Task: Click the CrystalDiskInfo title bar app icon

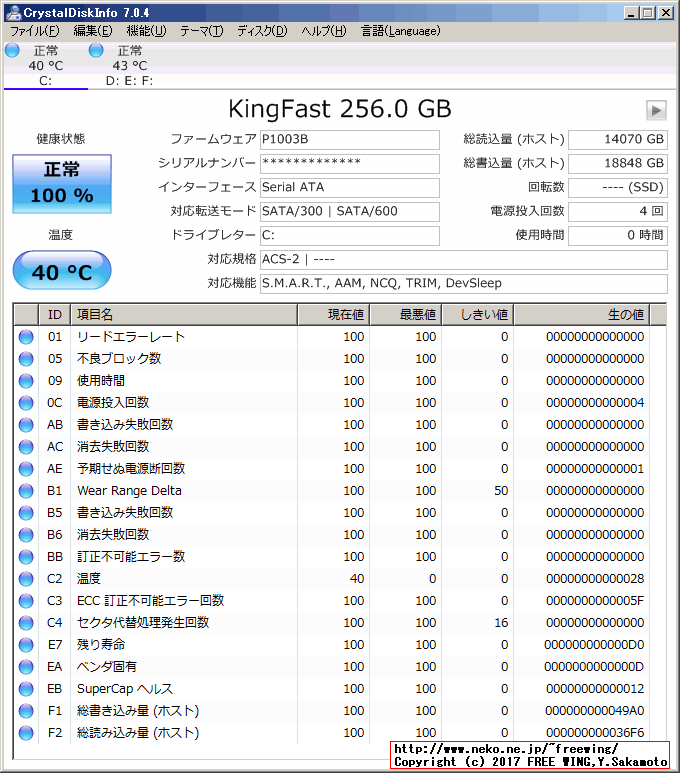Action: point(14,12)
